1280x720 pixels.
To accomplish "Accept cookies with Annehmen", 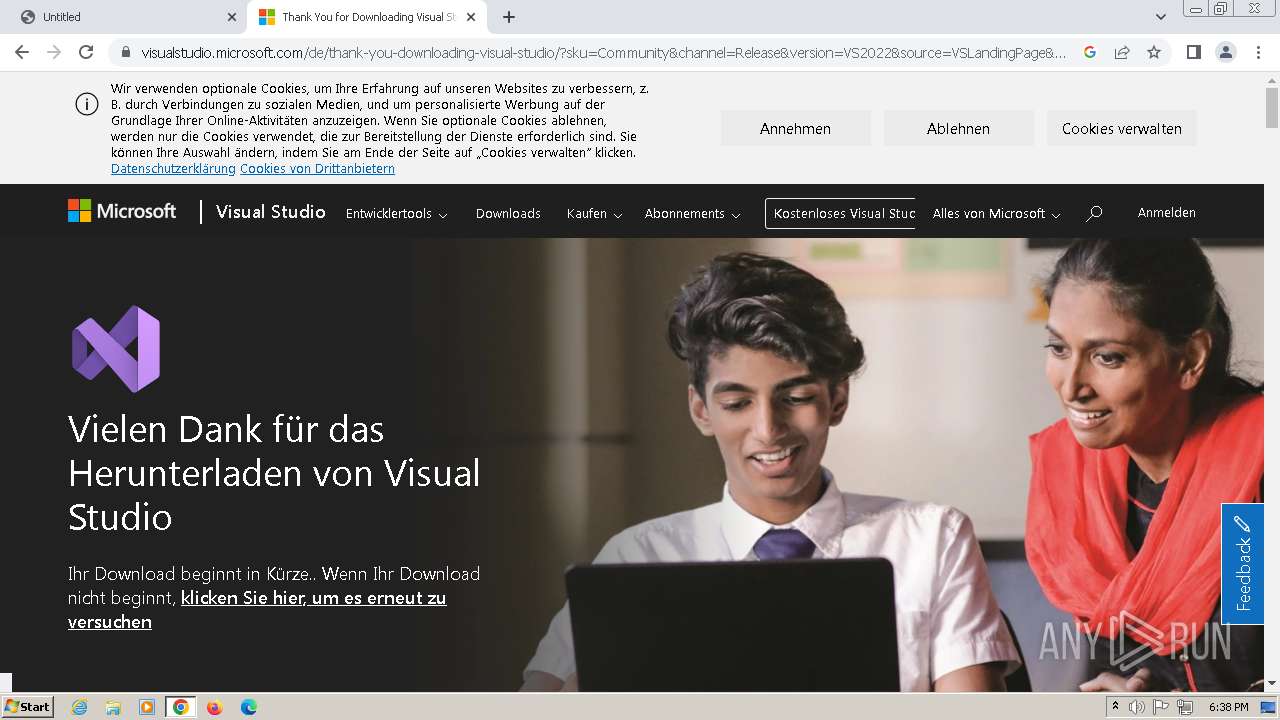I will [x=795, y=128].
